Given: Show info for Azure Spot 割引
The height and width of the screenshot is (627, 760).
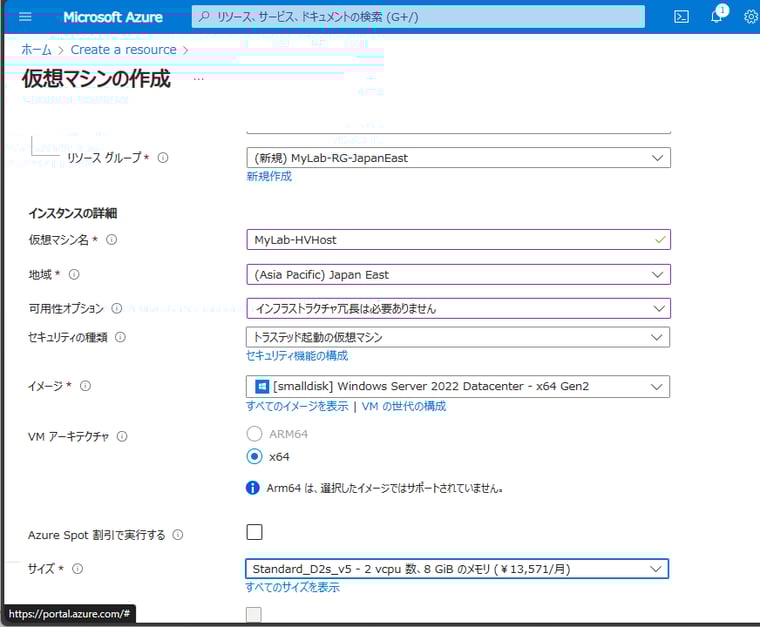Looking at the screenshot, I should (178, 534).
